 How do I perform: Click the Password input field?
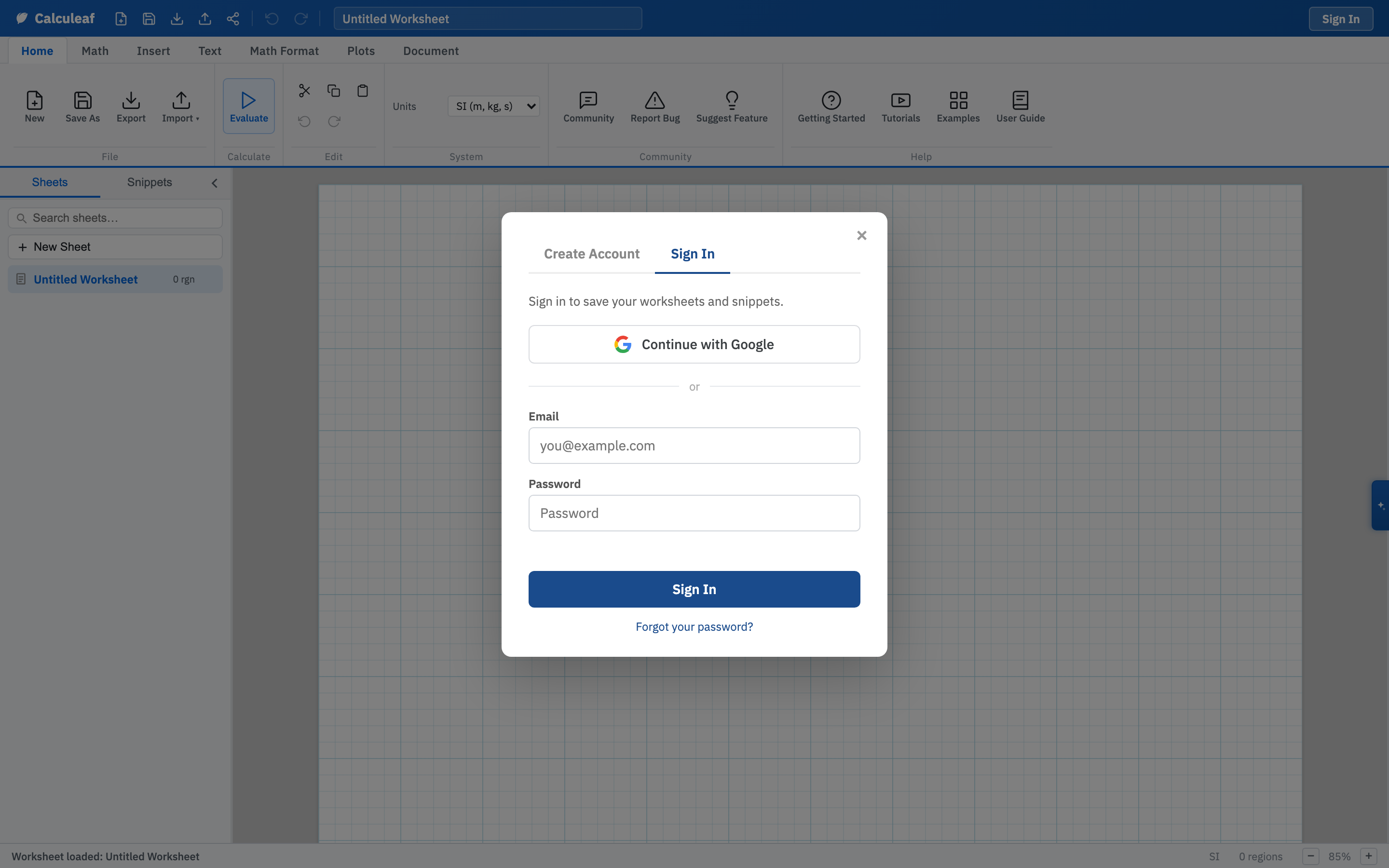coord(694,513)
